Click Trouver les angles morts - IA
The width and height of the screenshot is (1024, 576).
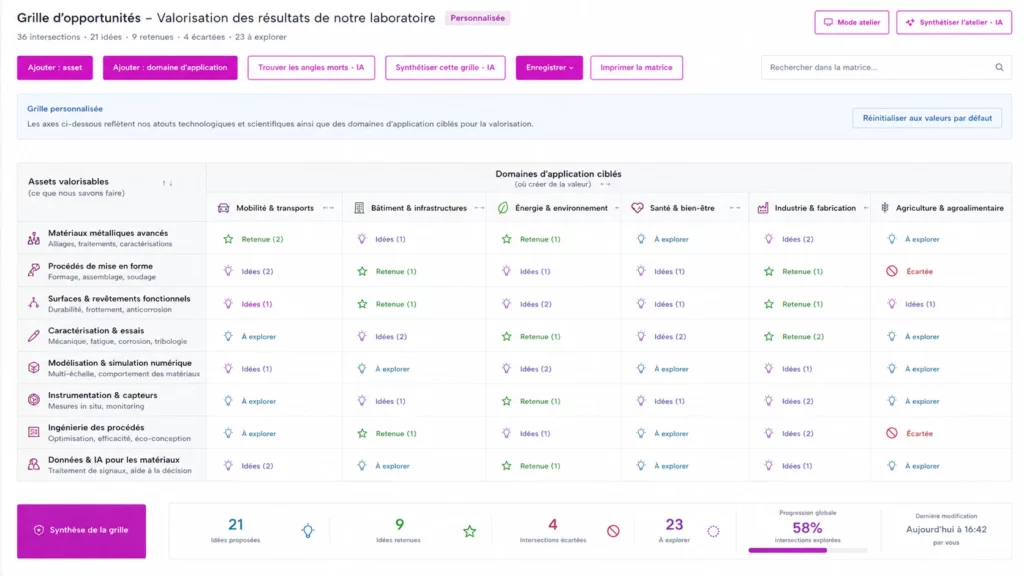(x=311, y=67)
